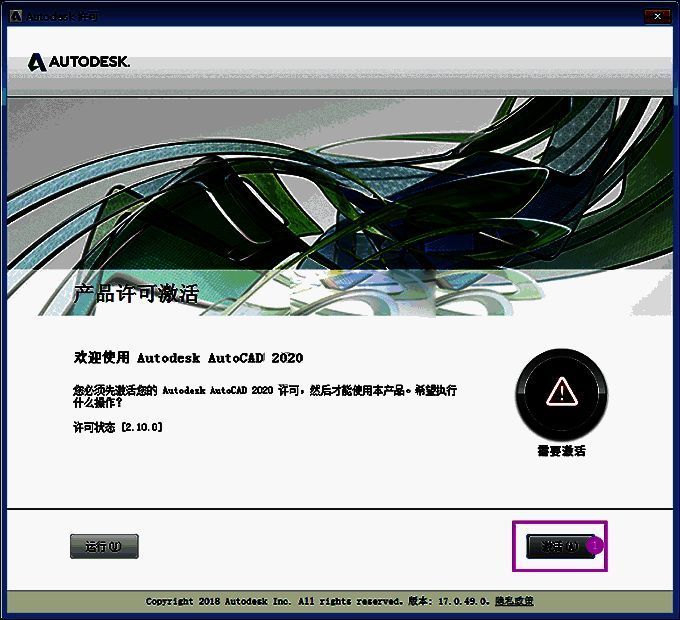This screenshot has height=620, width=680.
Task: Click the 产品许可激活 heading text
Action: (136, 294)
